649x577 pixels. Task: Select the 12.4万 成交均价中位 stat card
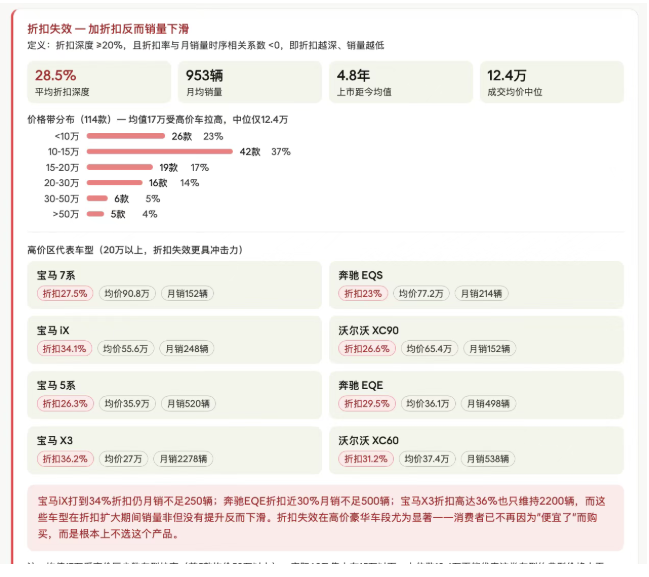pos(552,82)
